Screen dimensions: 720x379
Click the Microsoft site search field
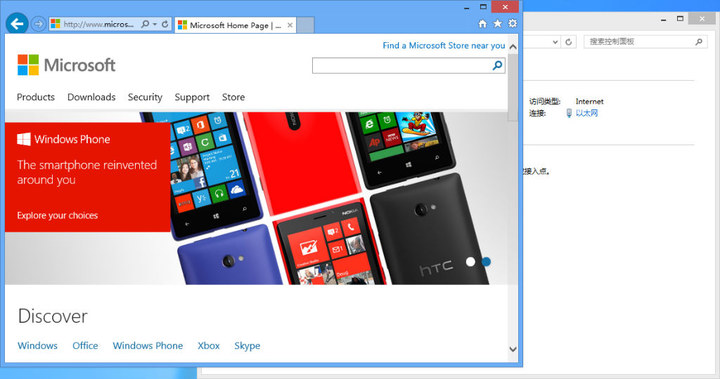pos(402,66)
